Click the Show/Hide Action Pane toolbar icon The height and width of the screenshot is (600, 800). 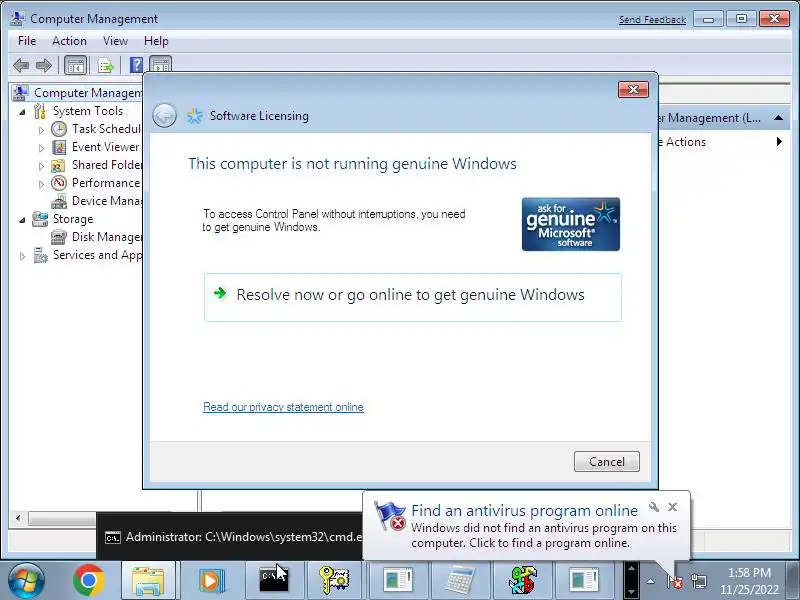(x=161, y=65)
